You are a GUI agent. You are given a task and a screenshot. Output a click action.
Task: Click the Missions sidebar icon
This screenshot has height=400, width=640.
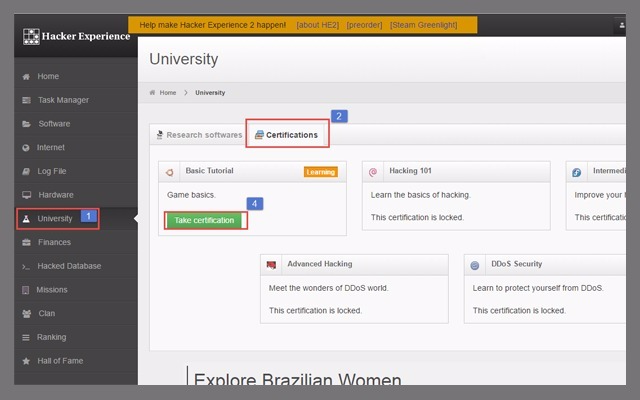[x=26, y=290]
